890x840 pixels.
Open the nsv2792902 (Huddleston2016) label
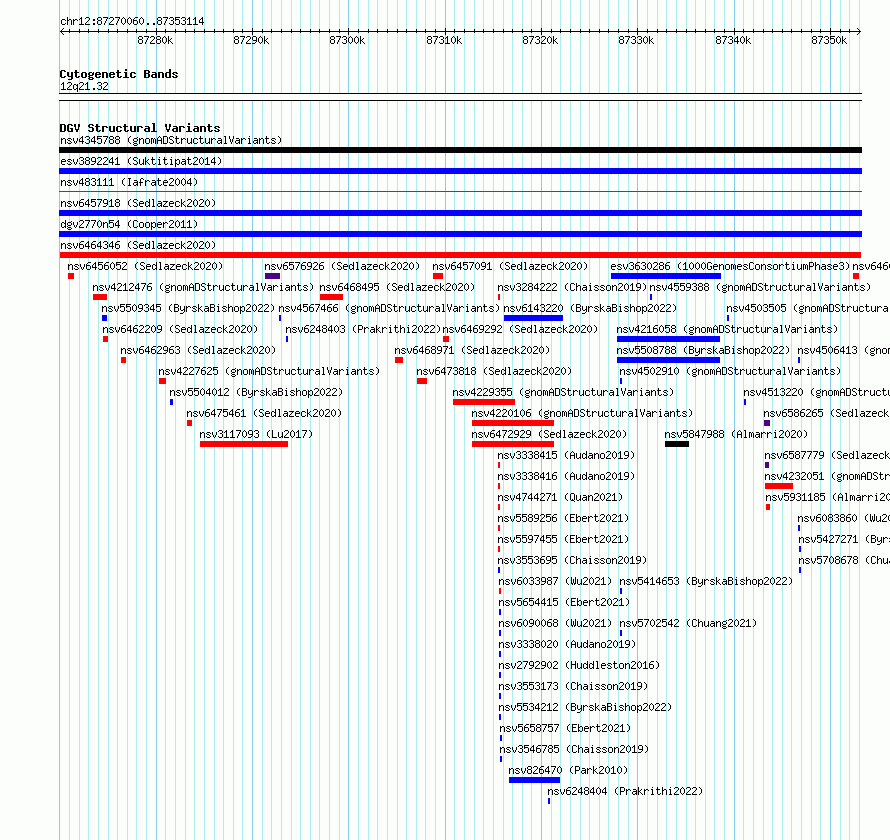pyautogui.click(x=579, y=665)
